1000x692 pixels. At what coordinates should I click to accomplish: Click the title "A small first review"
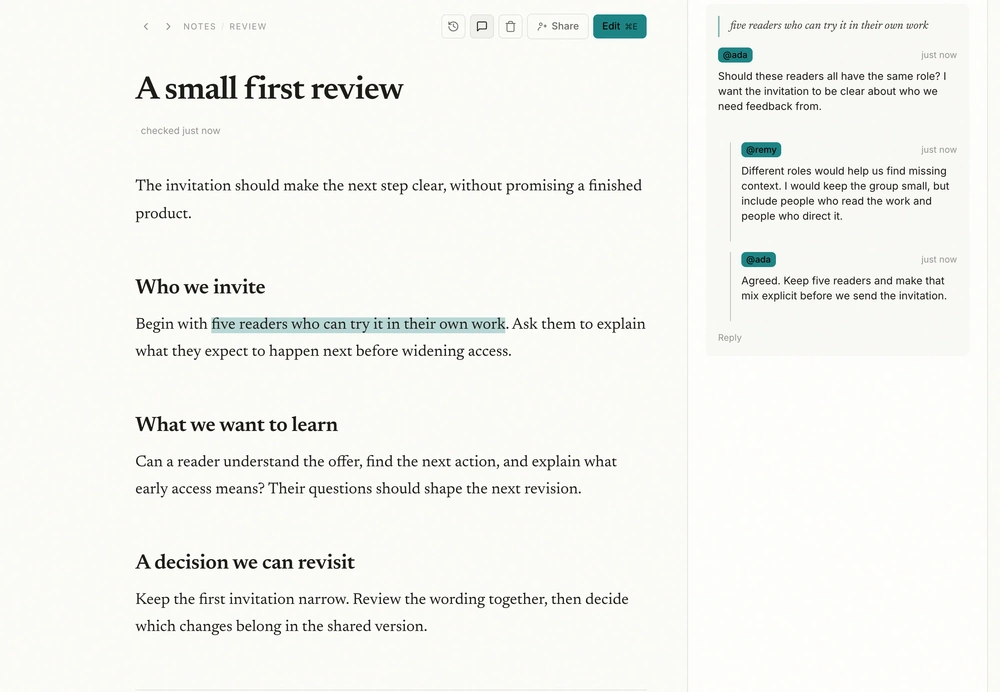pos(269,88)
